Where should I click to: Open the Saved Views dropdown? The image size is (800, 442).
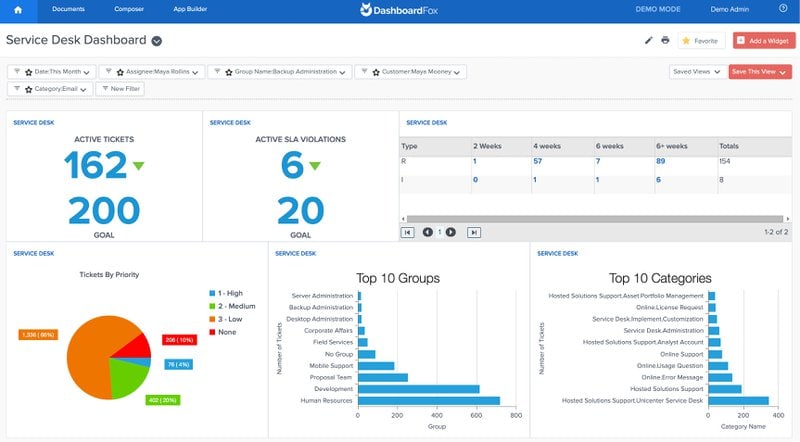[x=697, y=72]
